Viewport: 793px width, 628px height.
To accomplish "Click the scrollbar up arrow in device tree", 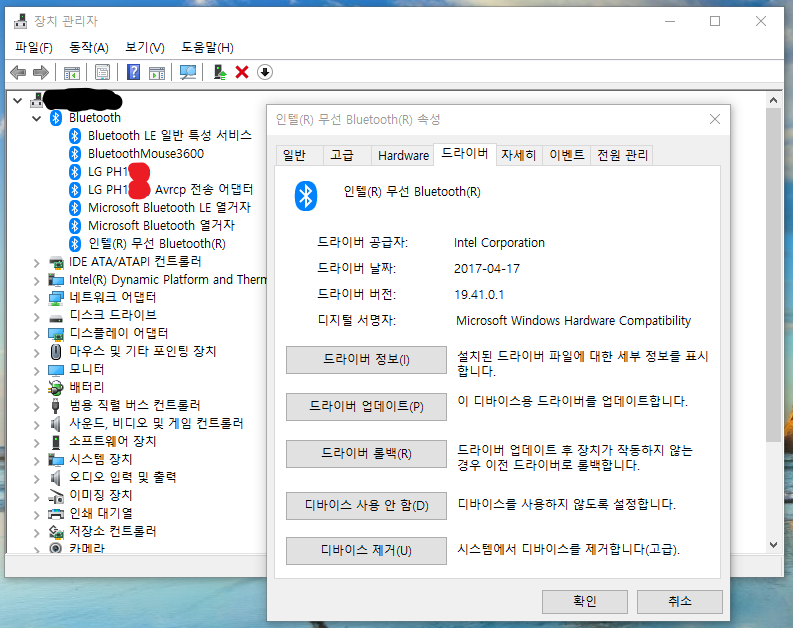I will 773,100.
